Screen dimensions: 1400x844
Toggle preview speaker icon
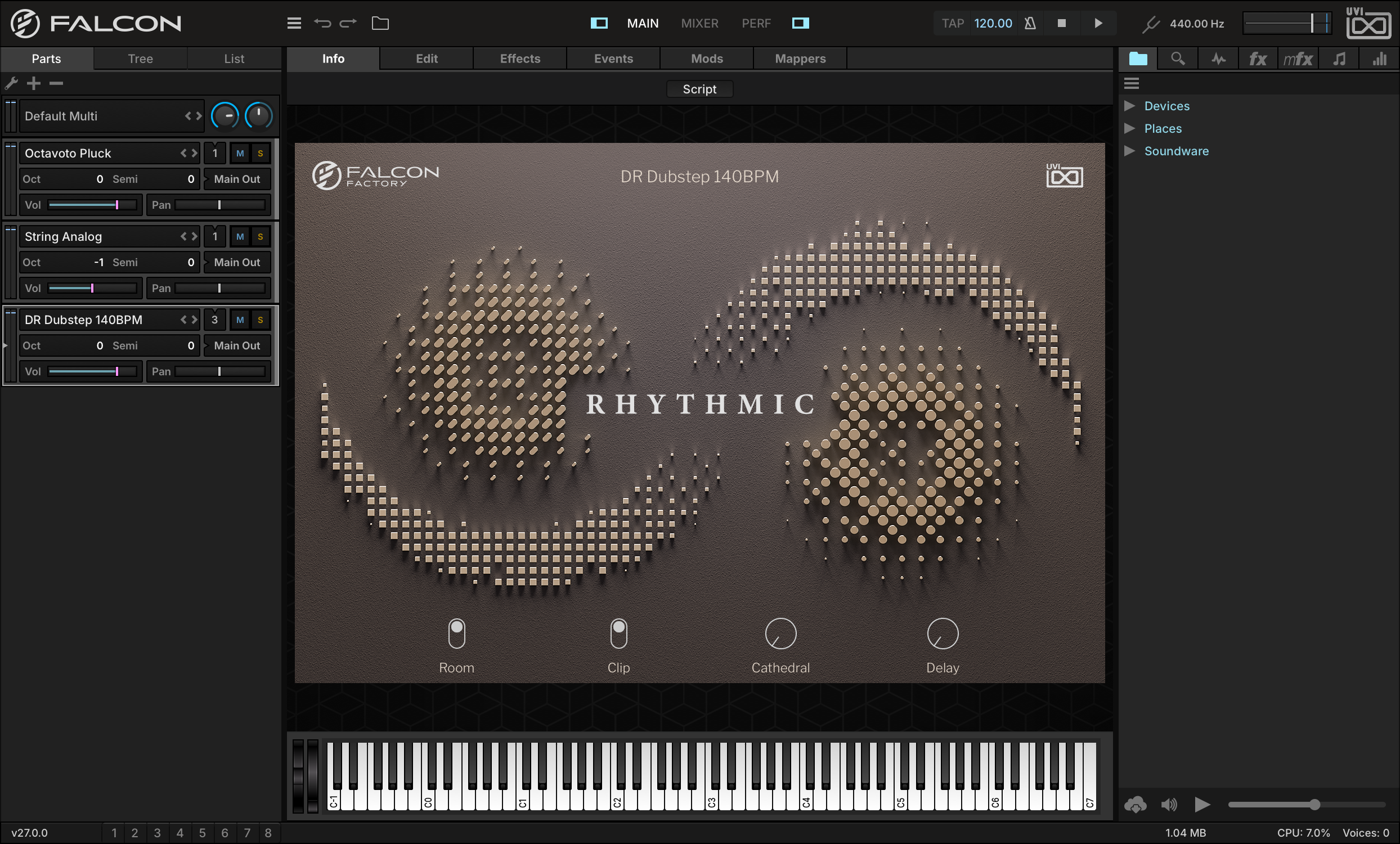(x=1169, y=804)
